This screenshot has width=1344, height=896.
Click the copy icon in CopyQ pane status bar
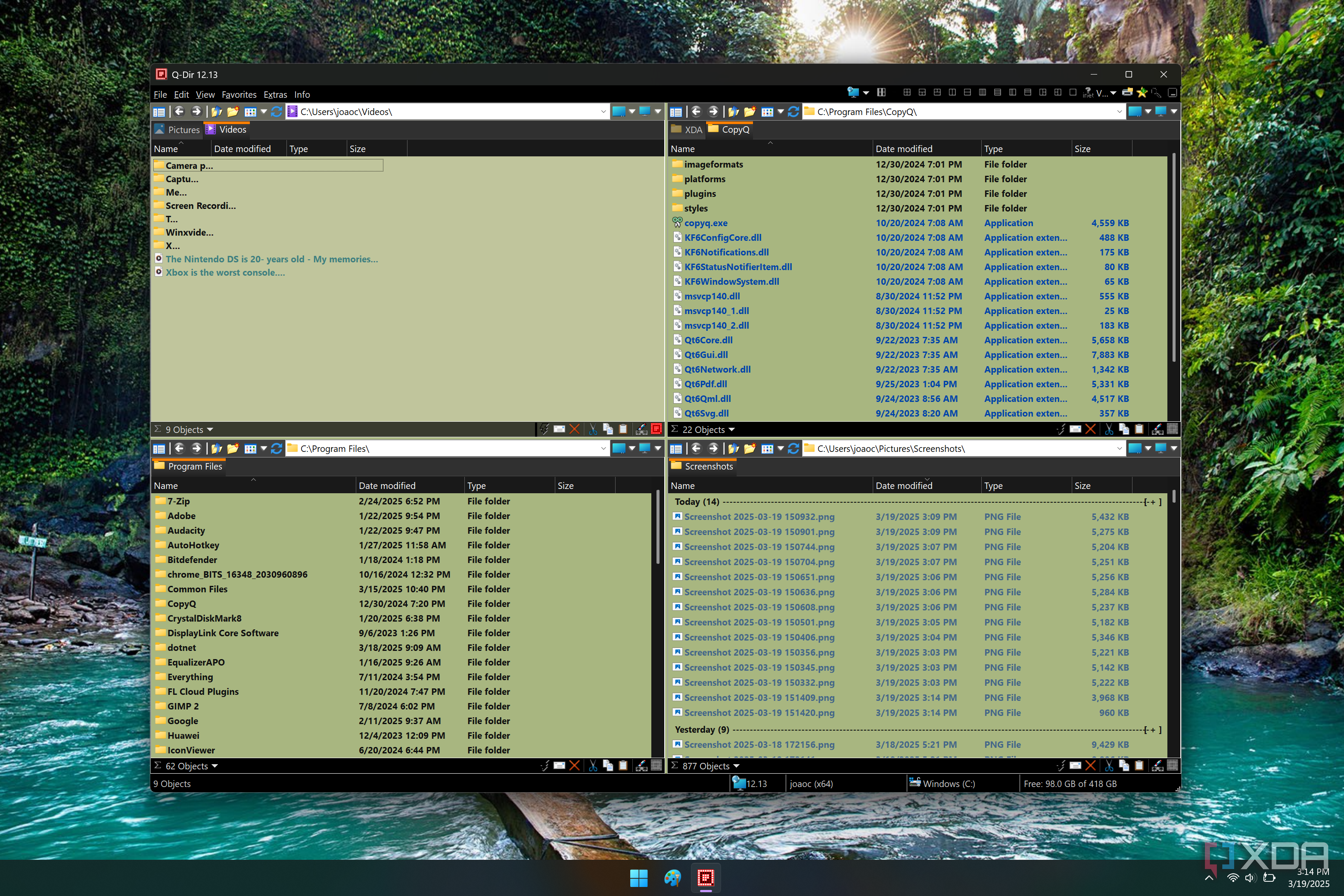(1124, 429)
